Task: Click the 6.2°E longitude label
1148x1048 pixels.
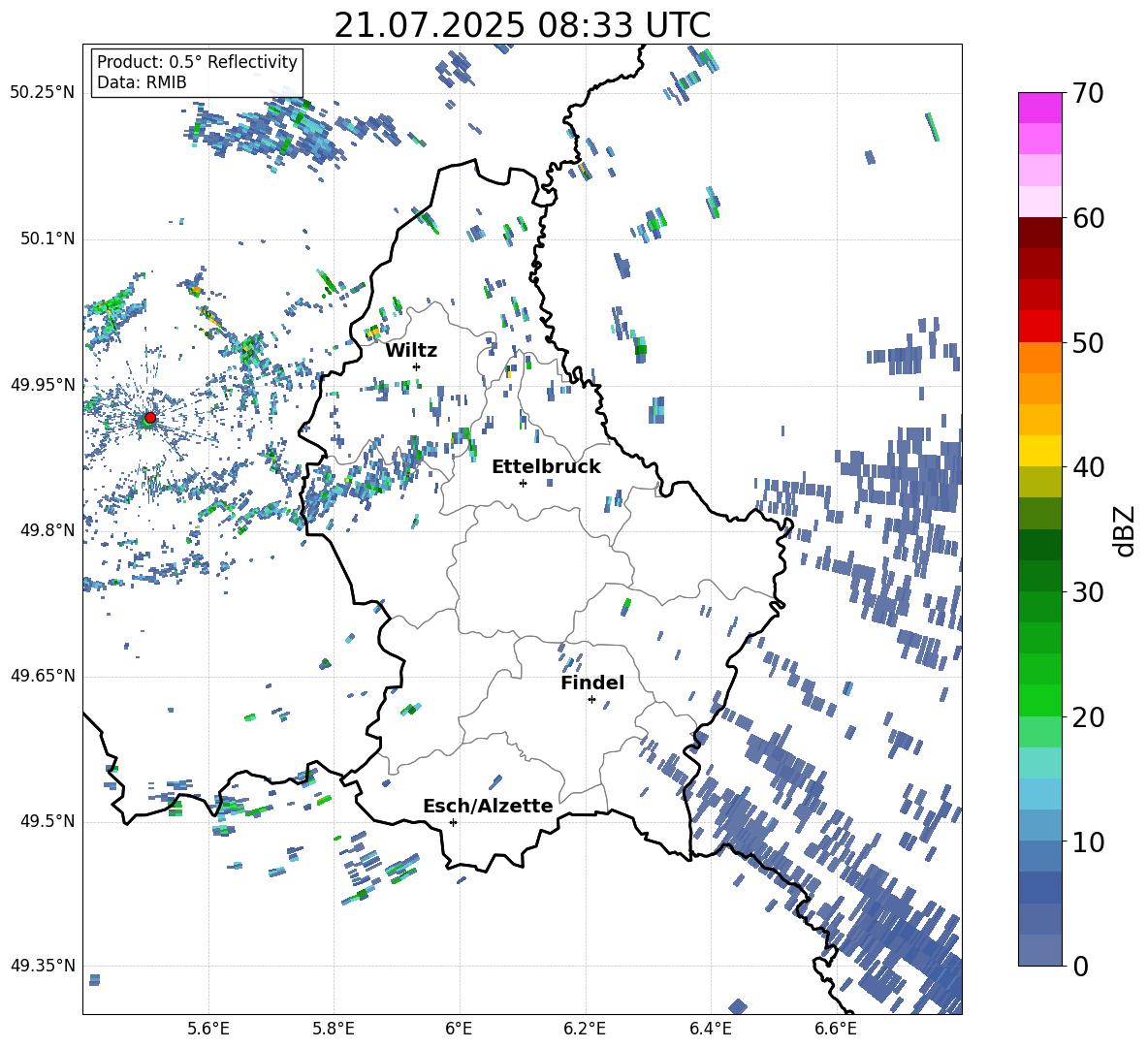Action: 585,1029
